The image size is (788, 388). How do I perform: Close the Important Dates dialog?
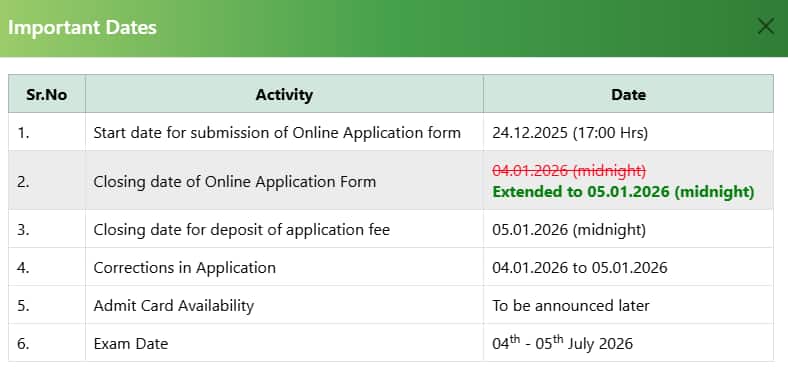765,26
